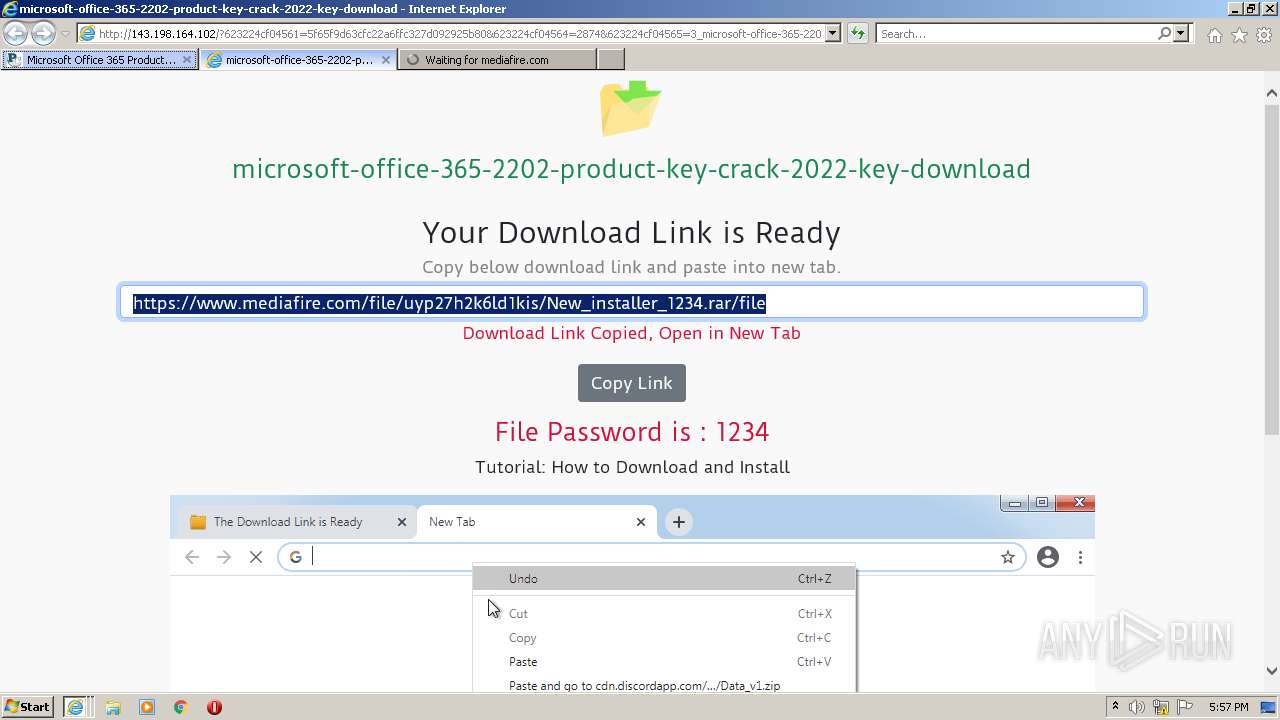Open red Opera icon in taskbar
Screen dimensions: 1280x720
click(x=214, y=707)
